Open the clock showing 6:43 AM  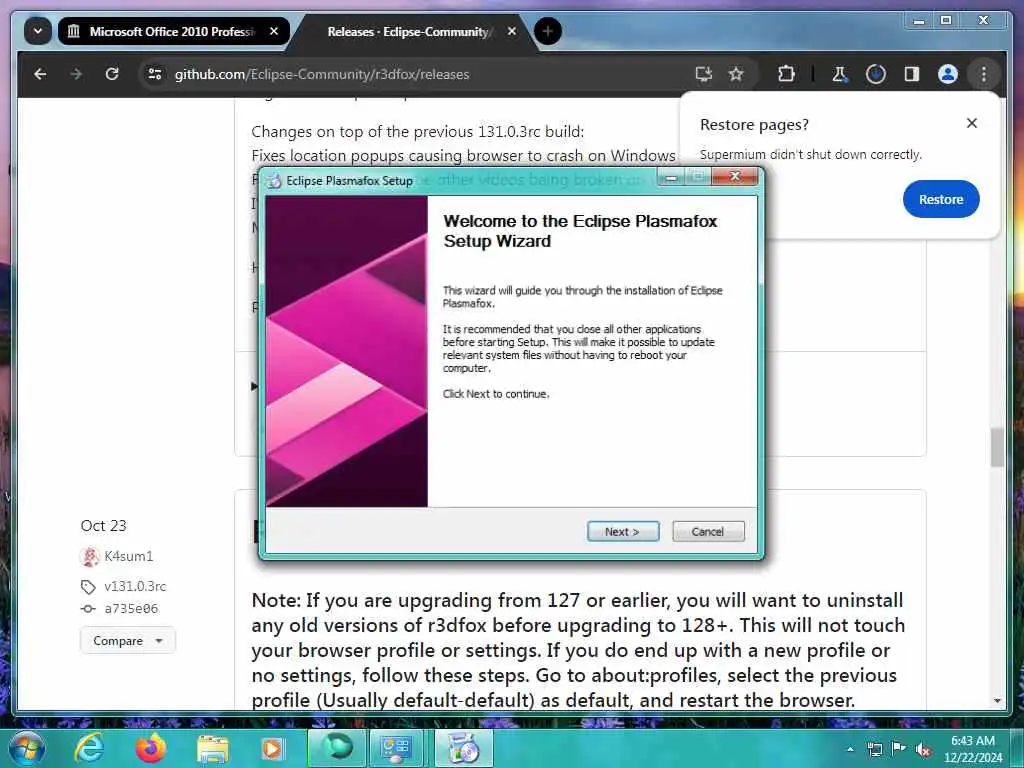(x=972, y=749)
